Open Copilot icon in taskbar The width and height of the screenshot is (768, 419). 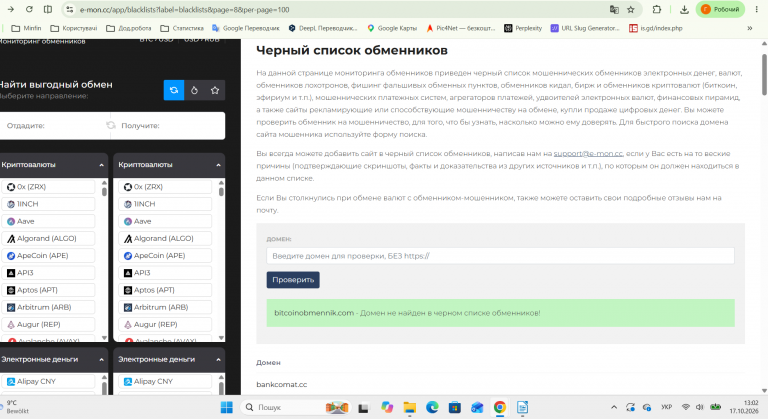pos(387,407)
